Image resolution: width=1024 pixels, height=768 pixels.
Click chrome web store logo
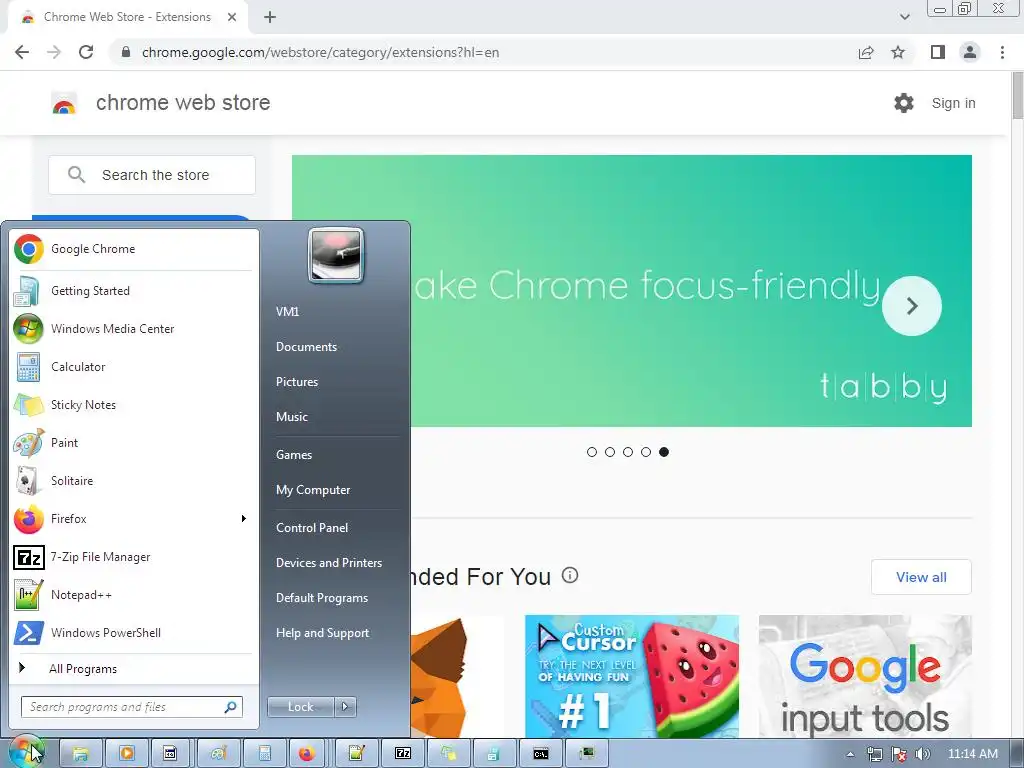64,103
